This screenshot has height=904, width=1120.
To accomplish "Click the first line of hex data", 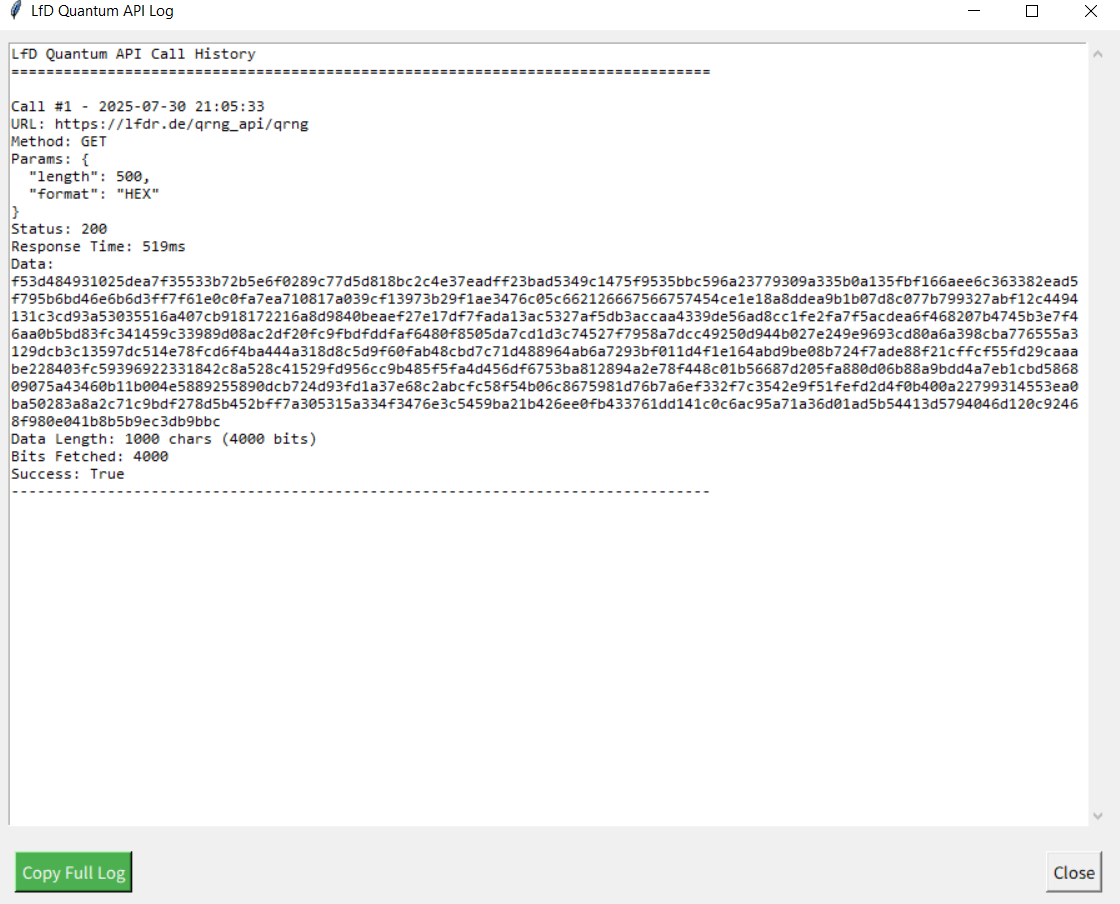I will (544, 281).
